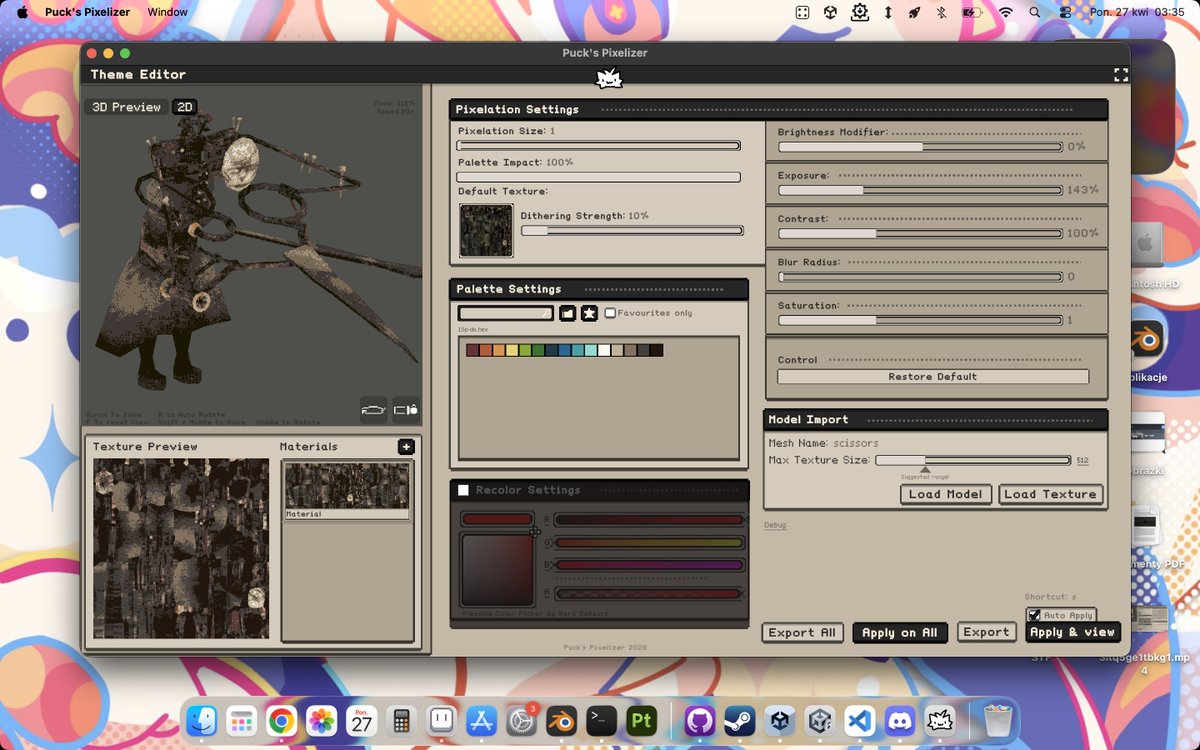Open Discord from the Dock
Viewport: 1200px width, 750px height.
900,720
